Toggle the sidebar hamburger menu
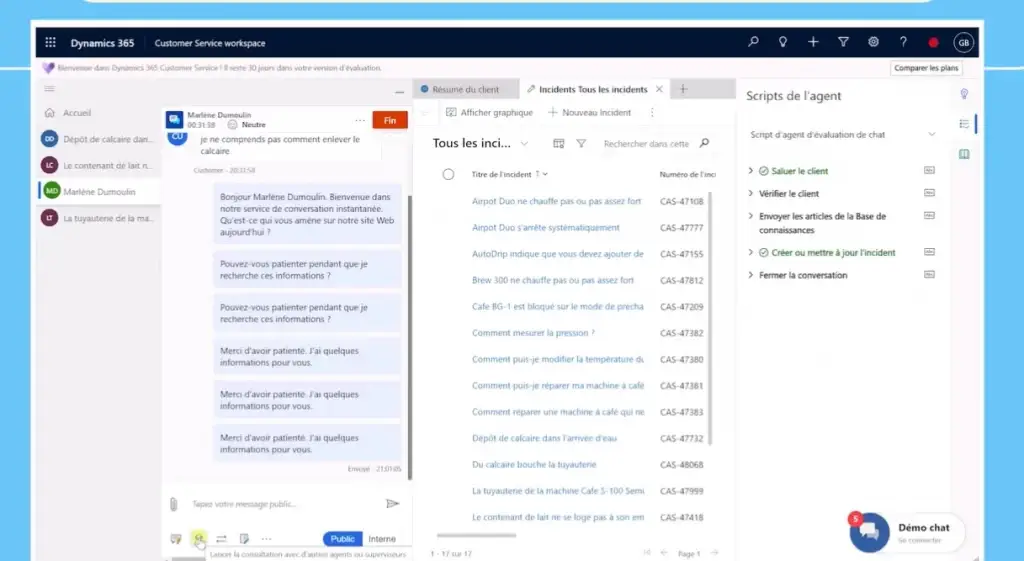The height and width of the screenshot is (561, 1024). coord(50,89)
